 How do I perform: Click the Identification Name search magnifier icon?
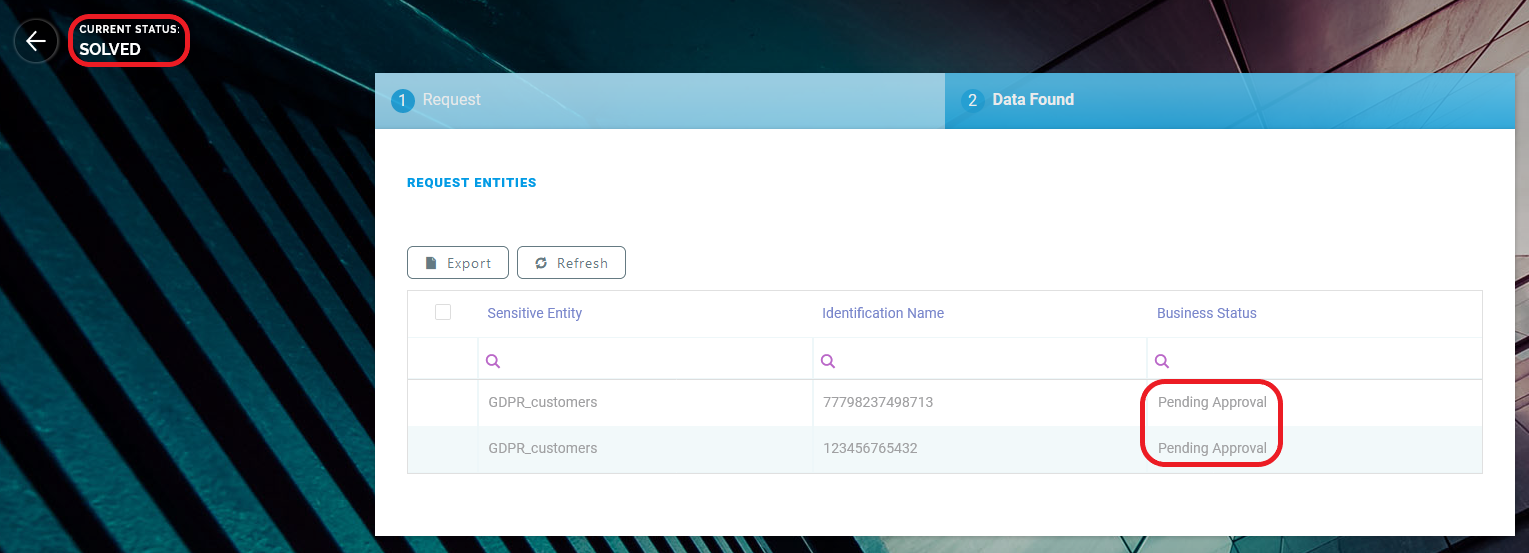point(827,361)
